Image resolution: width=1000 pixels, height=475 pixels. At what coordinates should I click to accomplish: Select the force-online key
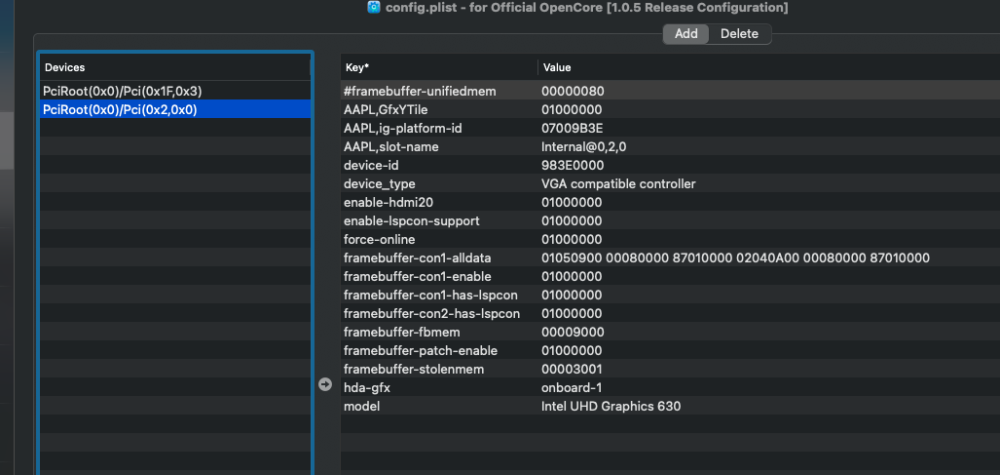[x=379, y=239]
